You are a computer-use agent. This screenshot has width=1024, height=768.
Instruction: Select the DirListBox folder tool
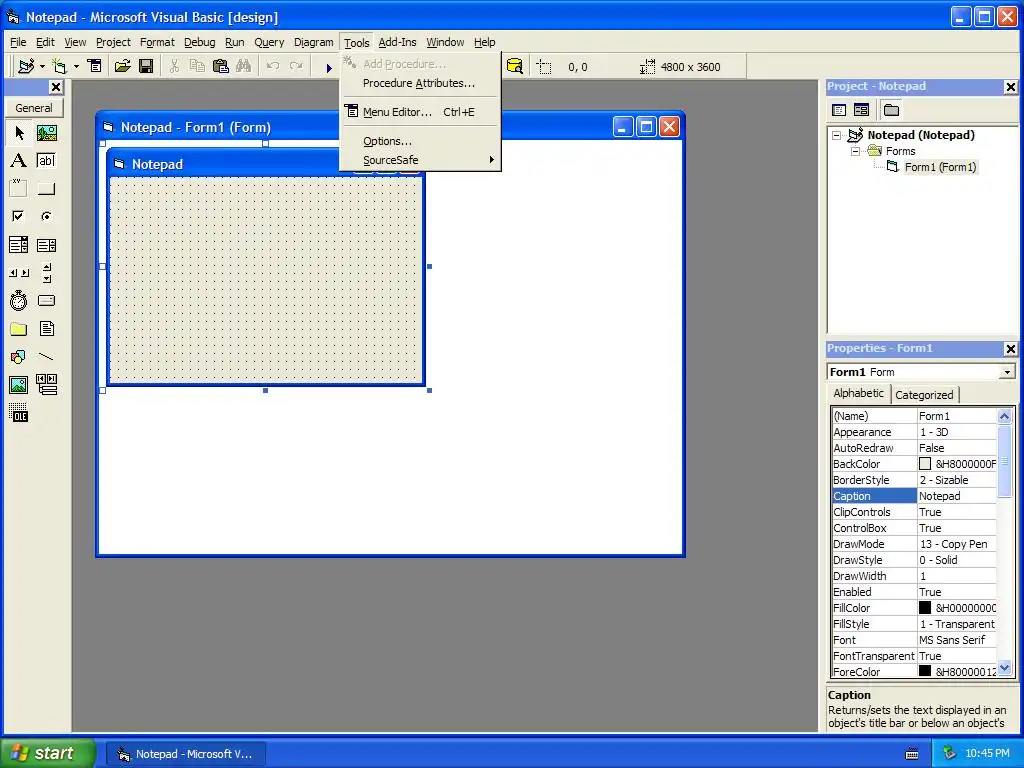pyautogui.click(x=18, y=328)
